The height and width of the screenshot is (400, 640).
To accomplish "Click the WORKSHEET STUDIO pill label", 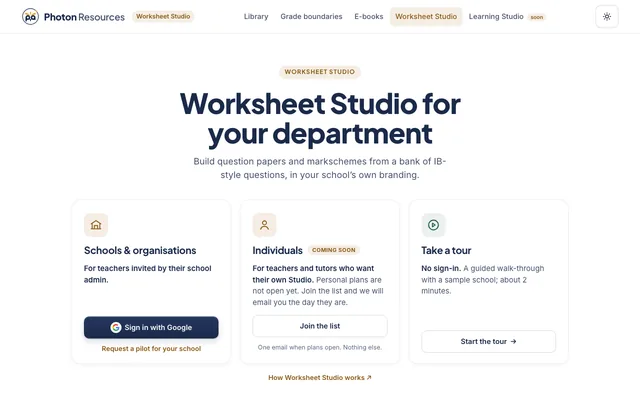I will click(320, 72).
